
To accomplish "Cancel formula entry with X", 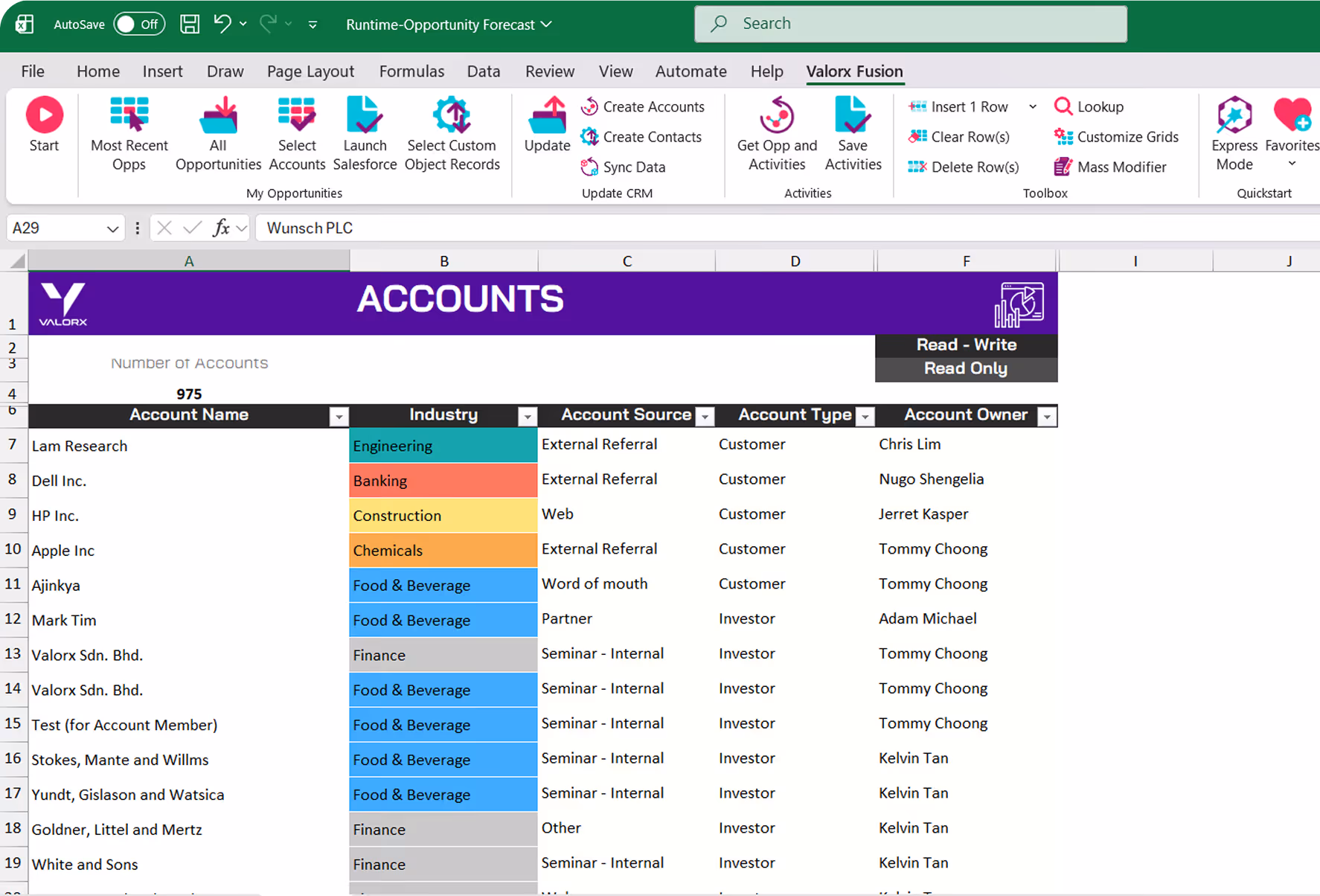I will click(164, 228).
